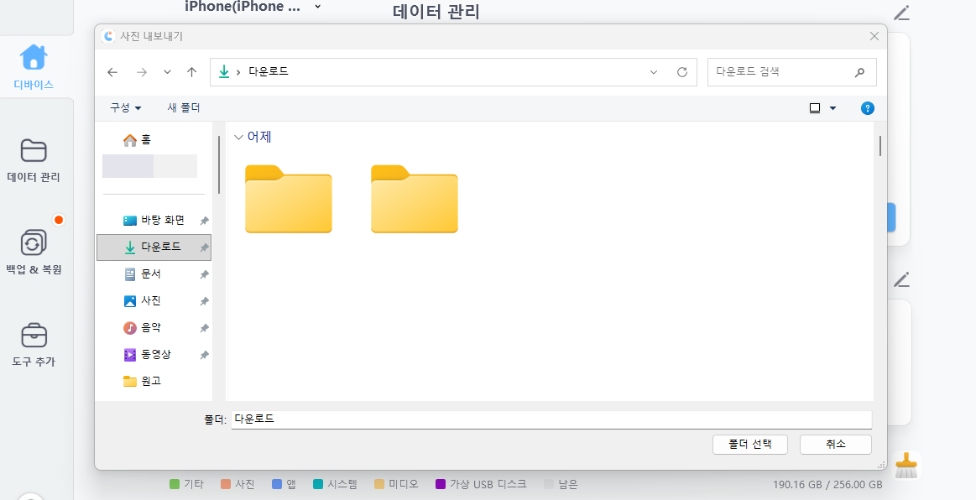This screenshot has height=500, width=976.
Task: Open 백업 & 복원 in the sidebar
Action: tap(34, 252)
